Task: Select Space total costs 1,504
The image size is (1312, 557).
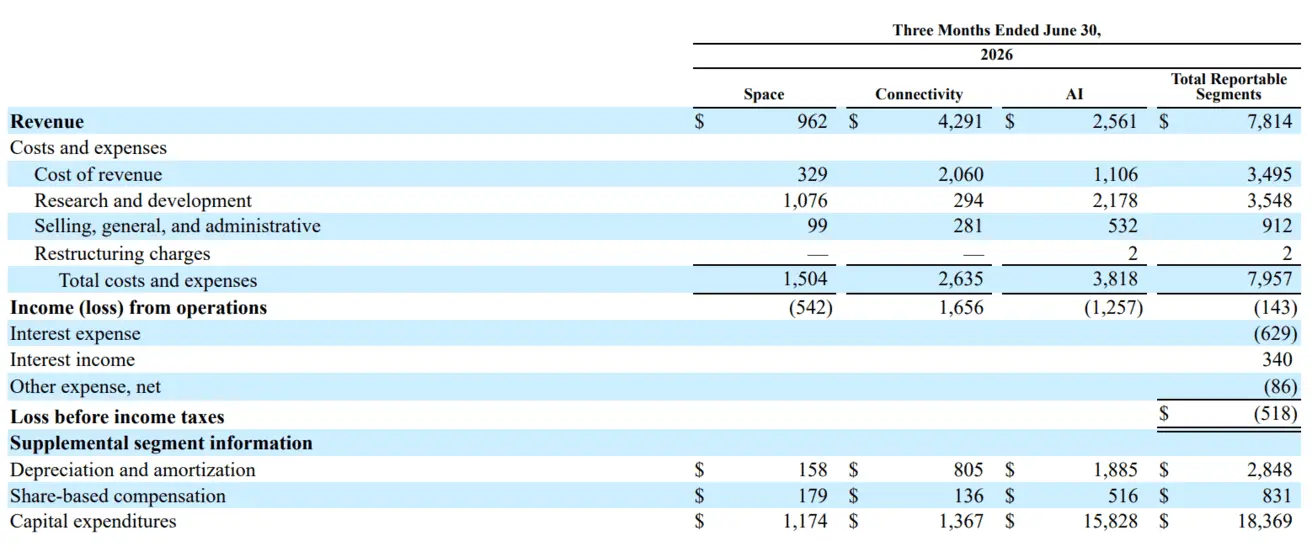Action: [x=805, y=281]
